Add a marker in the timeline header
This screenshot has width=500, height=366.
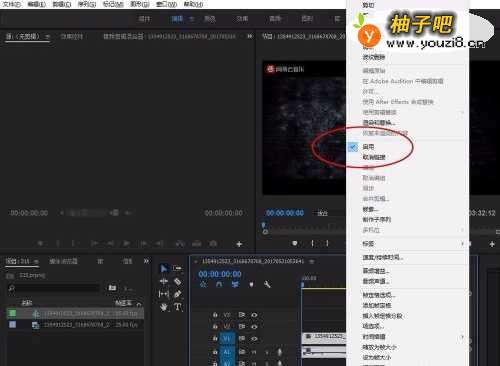[x=251, y=284]
